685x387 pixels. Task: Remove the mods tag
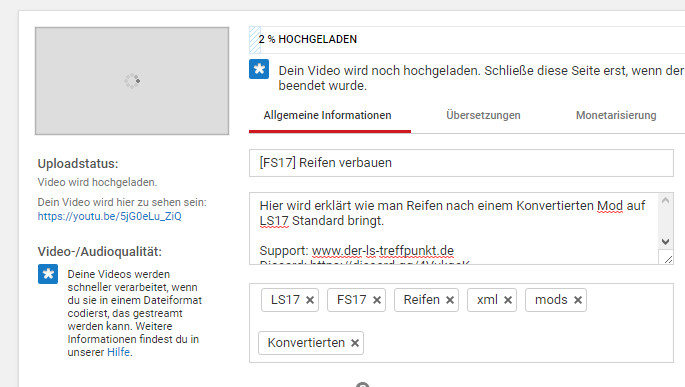578,300
